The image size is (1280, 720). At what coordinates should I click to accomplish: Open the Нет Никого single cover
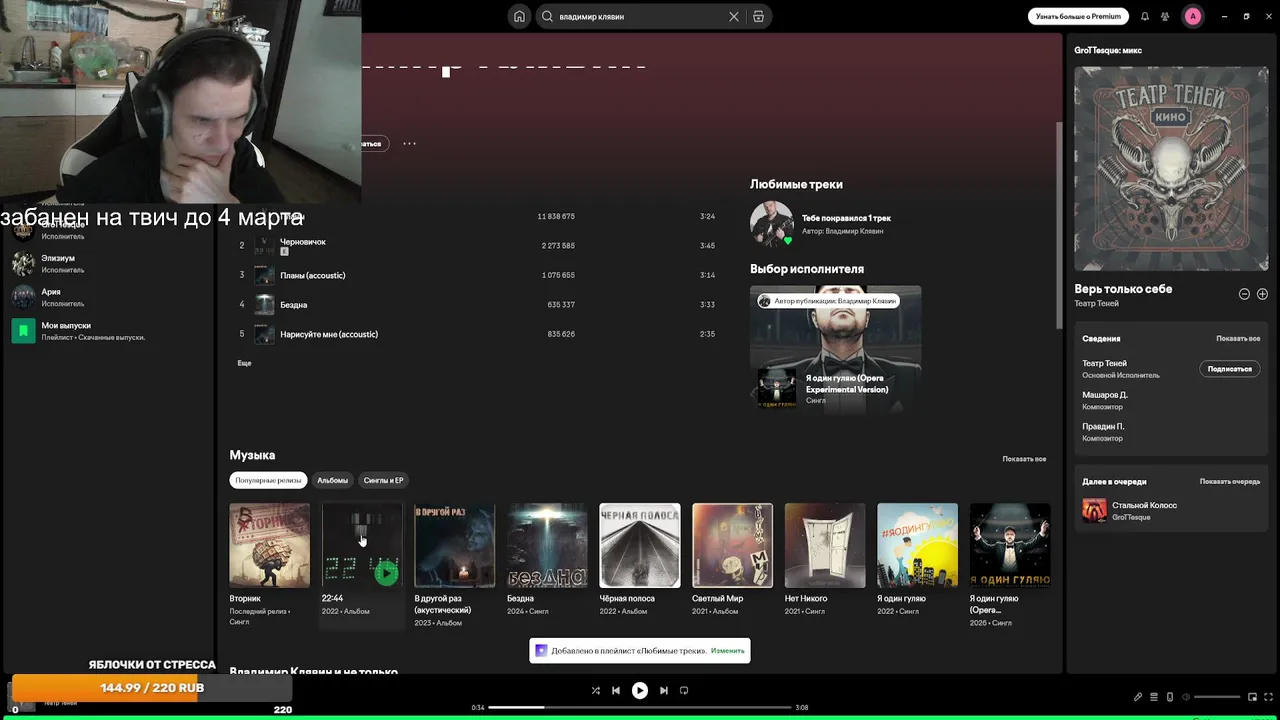pyautogui.click(x=825, y=545)
